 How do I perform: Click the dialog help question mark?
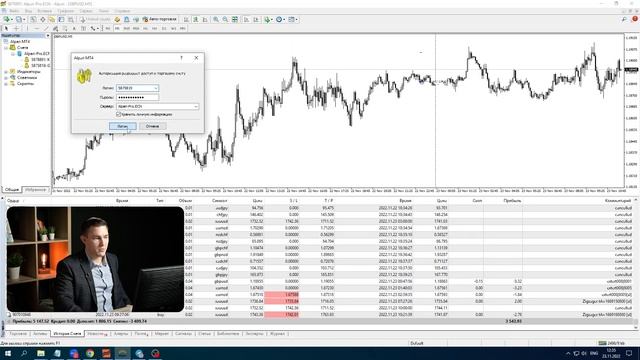pos(182,58)
